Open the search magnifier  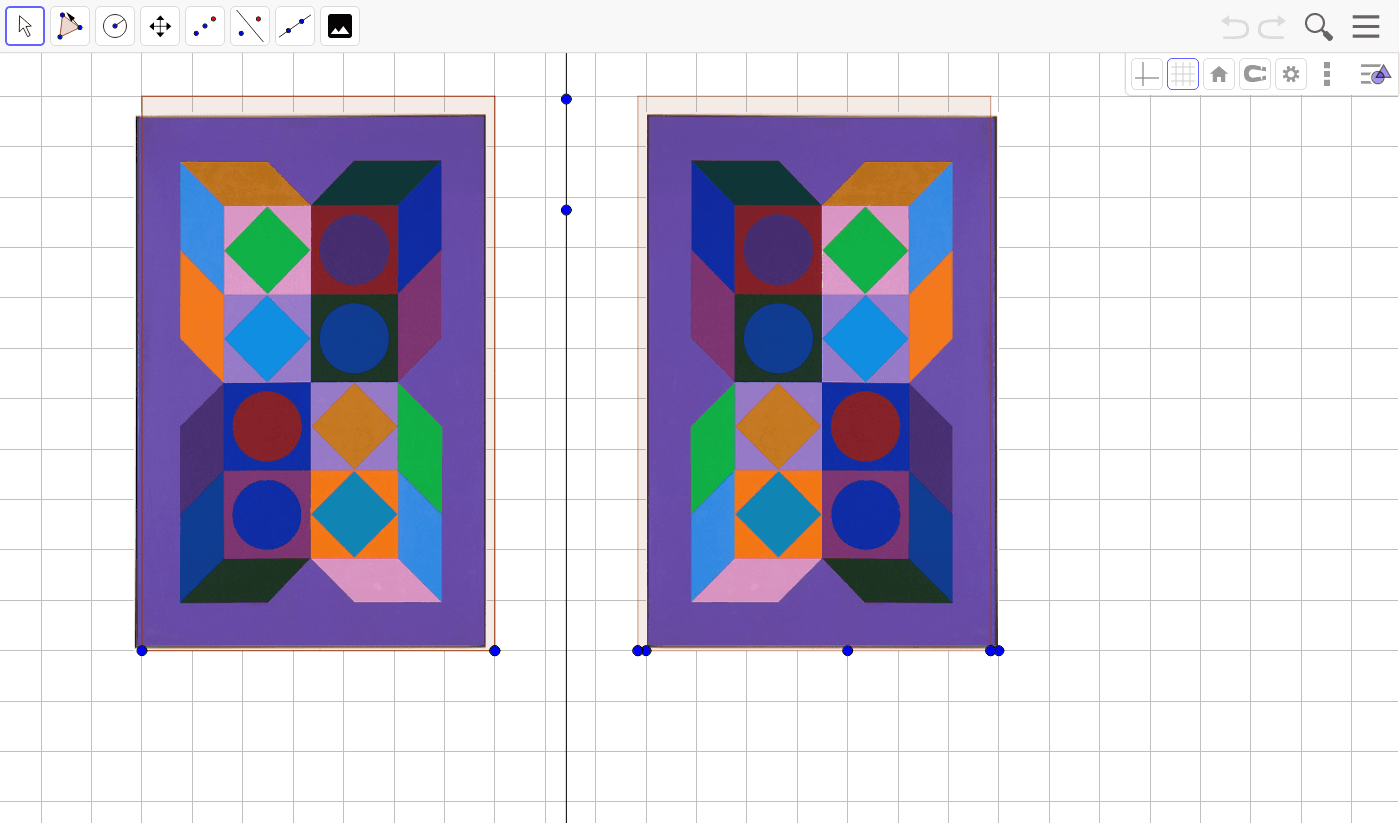point(1319,27)
